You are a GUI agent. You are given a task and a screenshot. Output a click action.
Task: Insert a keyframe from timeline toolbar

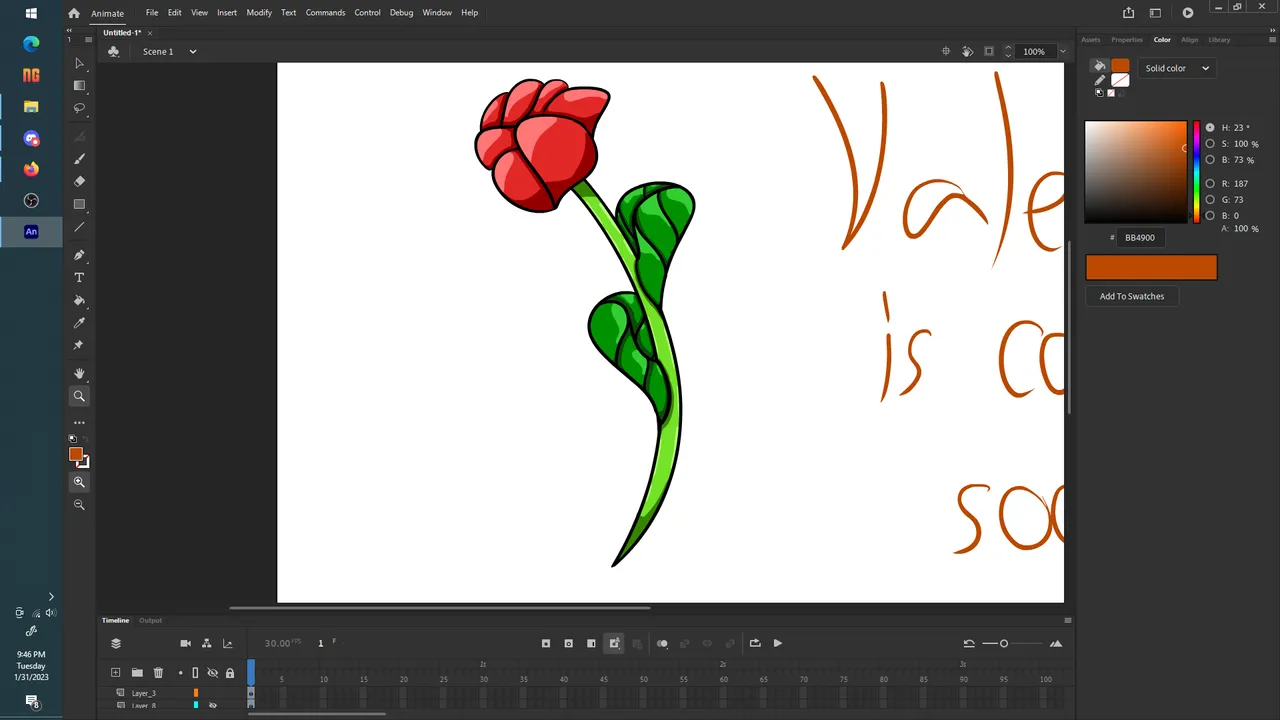[546, 643]
